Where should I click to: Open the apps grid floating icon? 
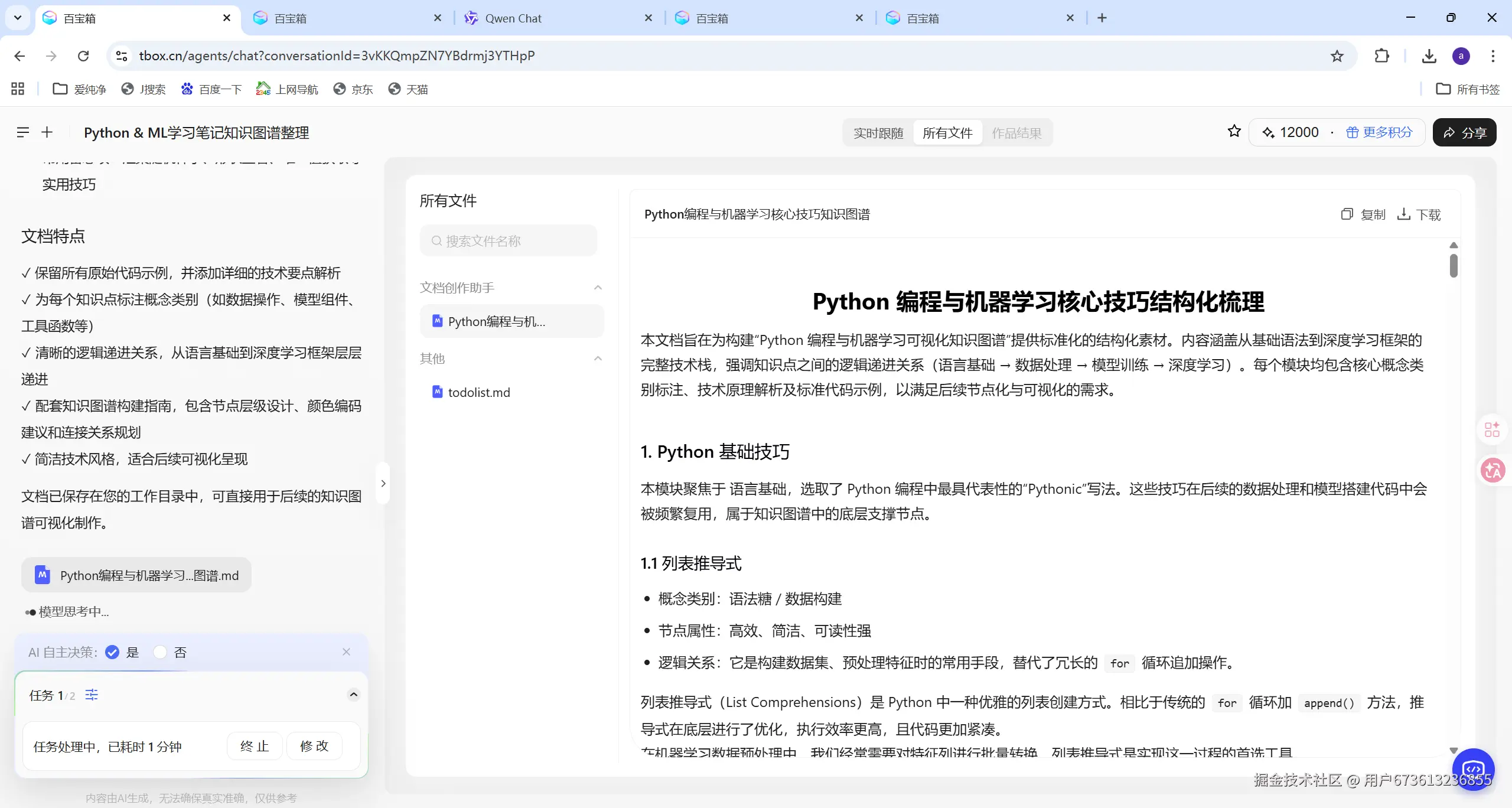[x=1492, y=429]
